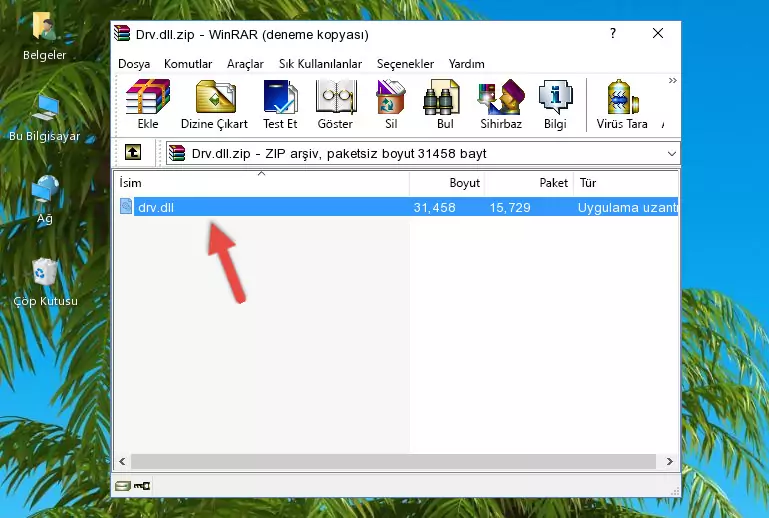Start Virüs Tara scan
Screen dimensions: 769x518
(x=622, y=104)
